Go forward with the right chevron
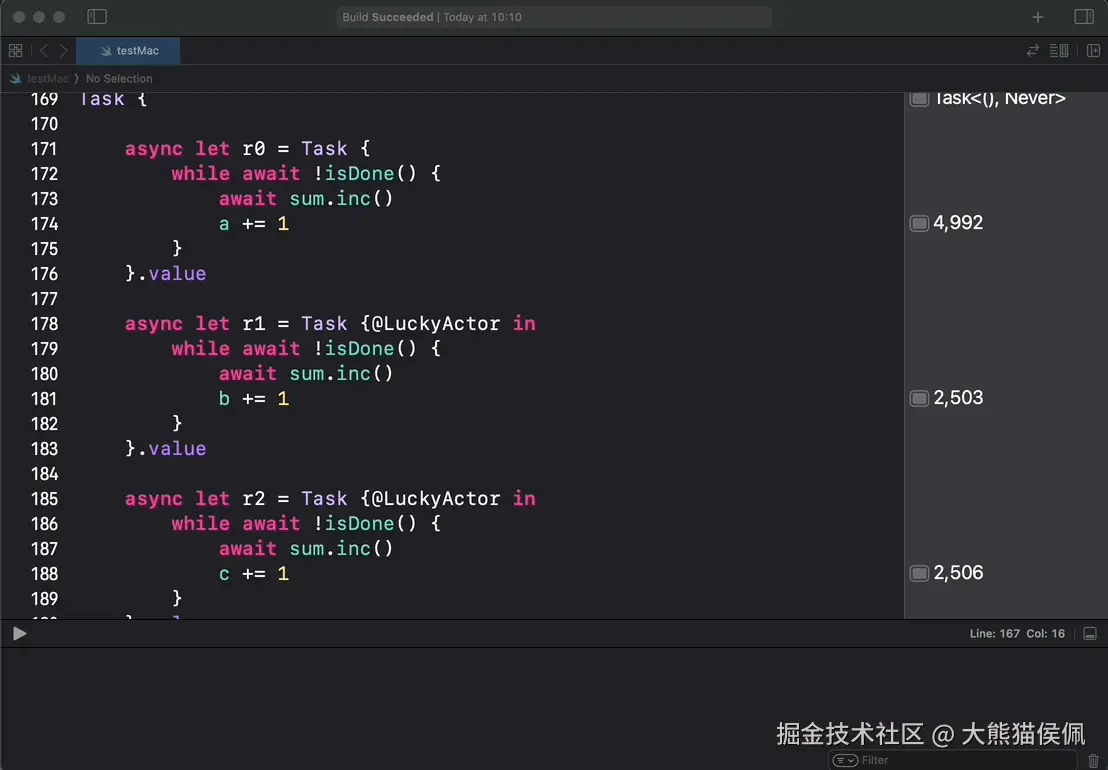Image resolution: width=1108 pixels, height=770 pixels. [64, 51]
